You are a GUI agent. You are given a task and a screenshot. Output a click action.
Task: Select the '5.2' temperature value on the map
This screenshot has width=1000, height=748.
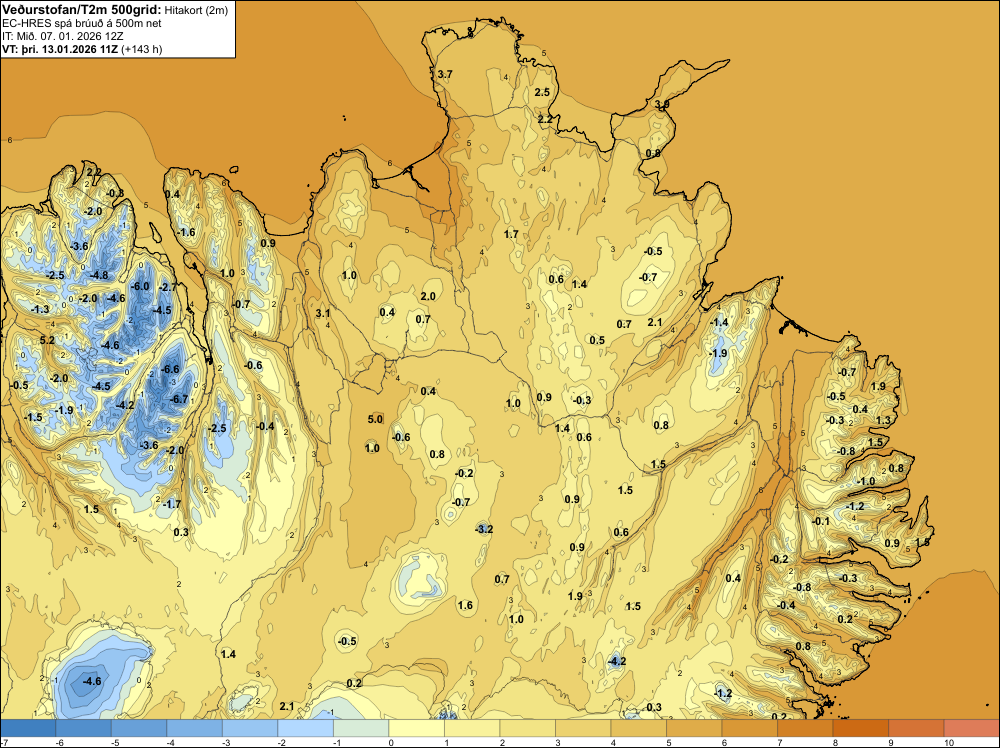(47, 341)
